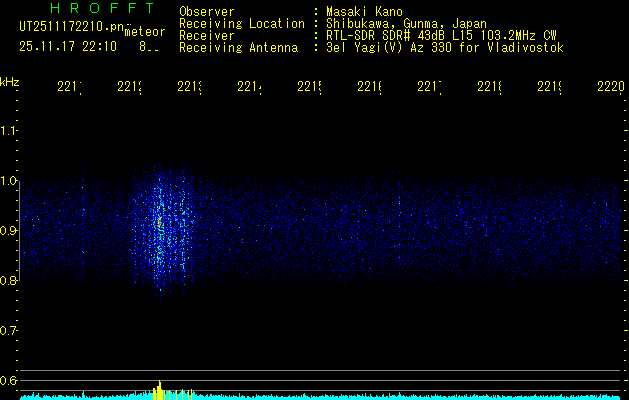Viewport: 629px width, 400px height.
Task: Click the 2219 time axis label
Action: [549, 86]
